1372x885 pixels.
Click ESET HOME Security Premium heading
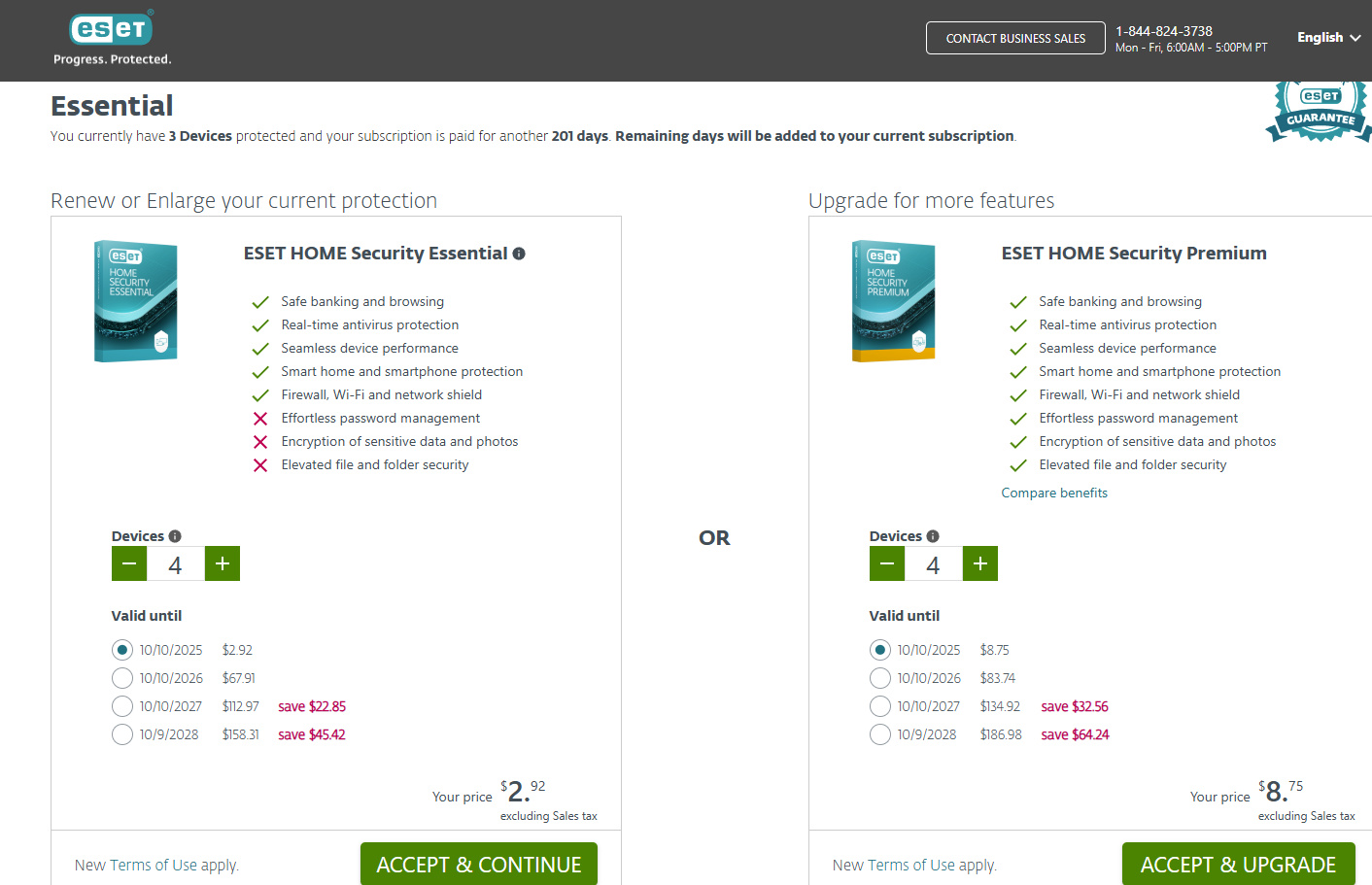(1134, 253)
